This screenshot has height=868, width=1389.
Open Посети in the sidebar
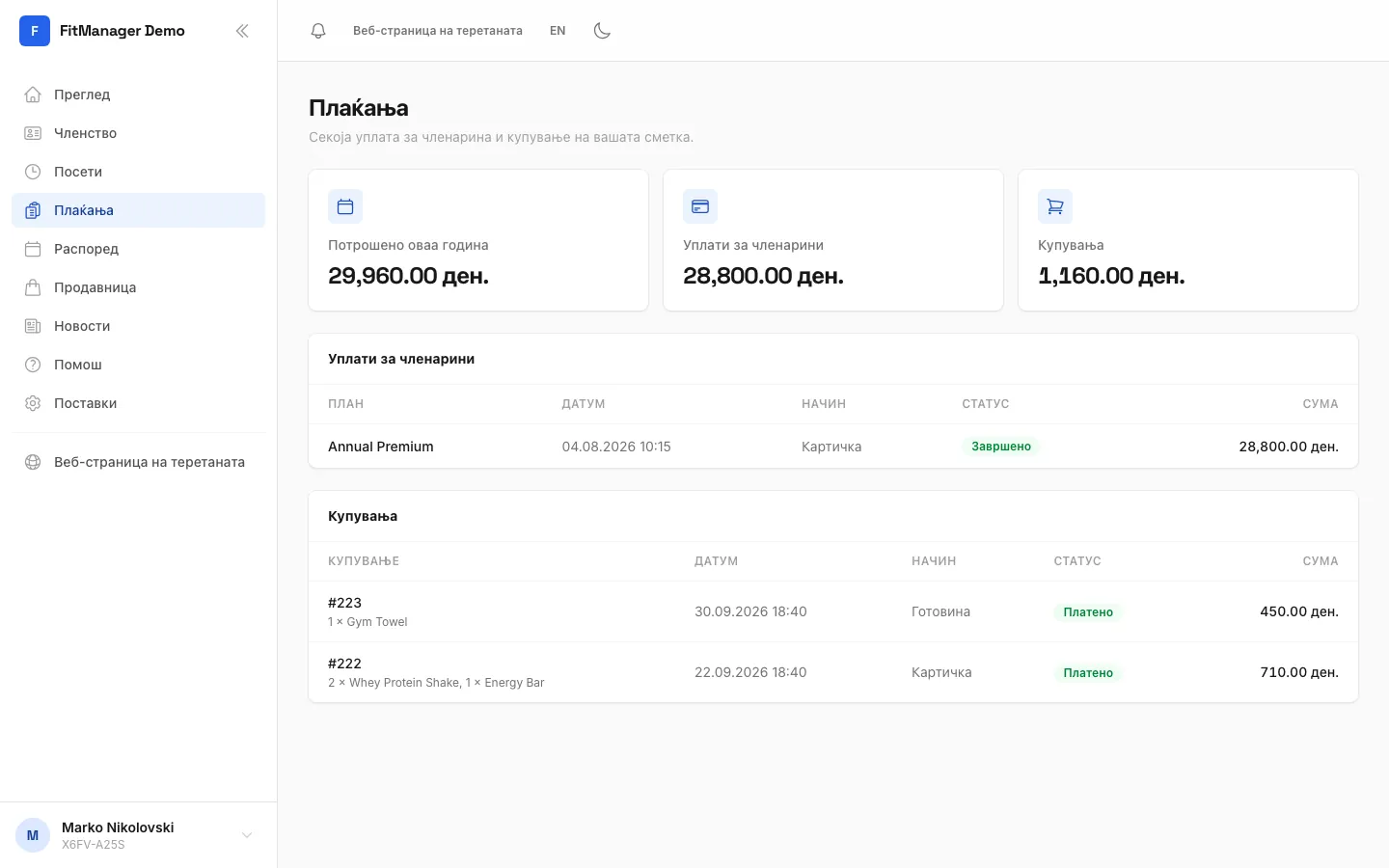138,172
